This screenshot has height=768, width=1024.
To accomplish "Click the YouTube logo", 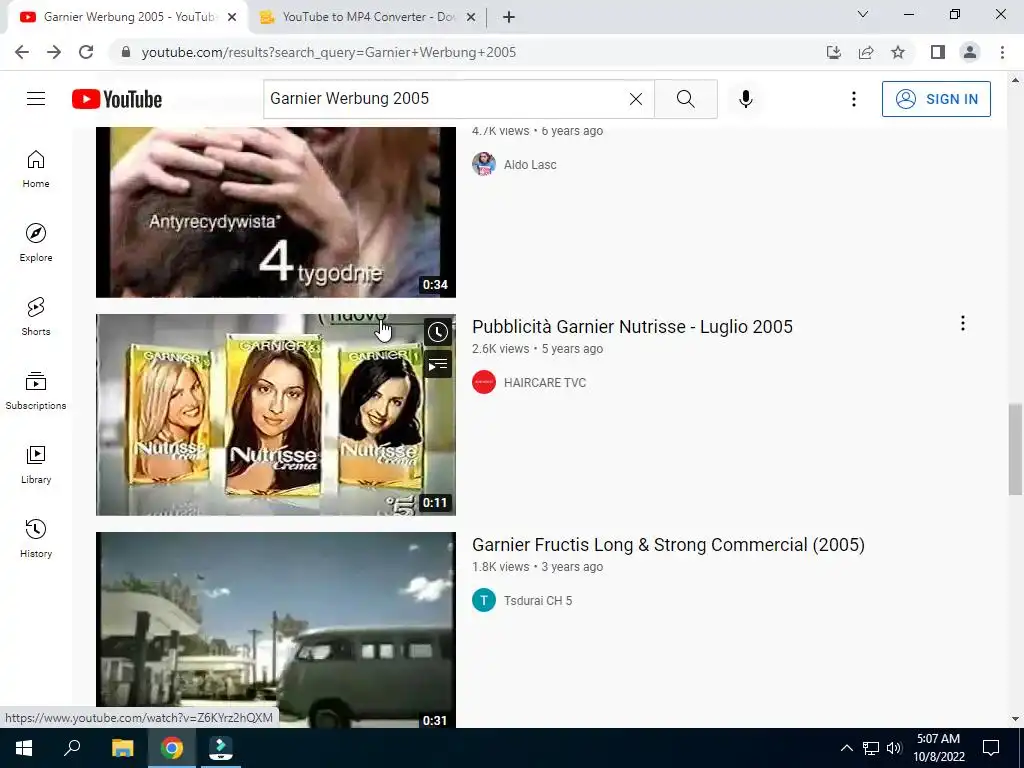I will tap(117, 99).
